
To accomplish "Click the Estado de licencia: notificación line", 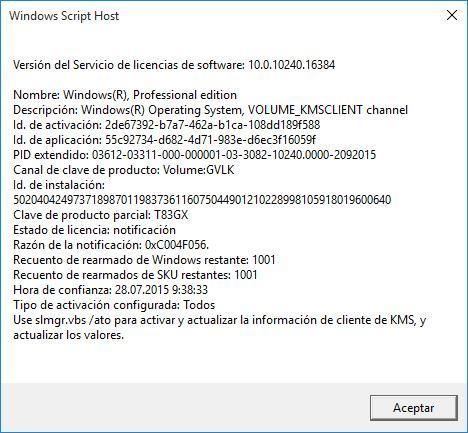I will pos(94,230).
